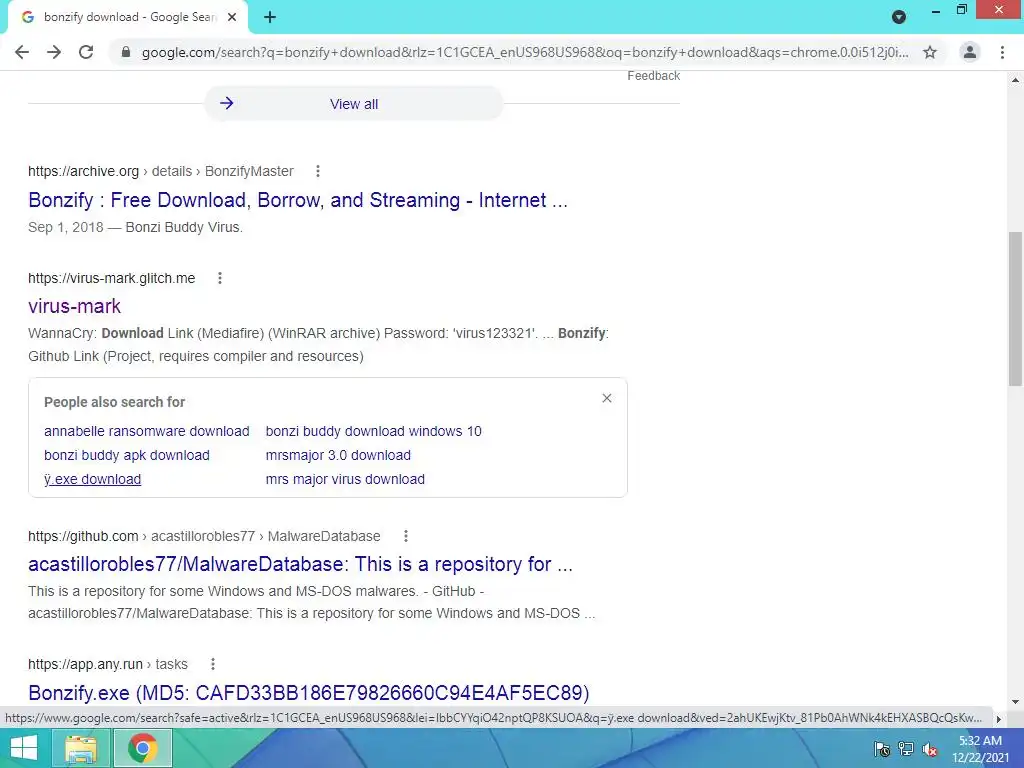Image resolution: width=1024 pixels, height=768 pixels.
Task: Close the People also search for box
Action: (x=607, y=398)
